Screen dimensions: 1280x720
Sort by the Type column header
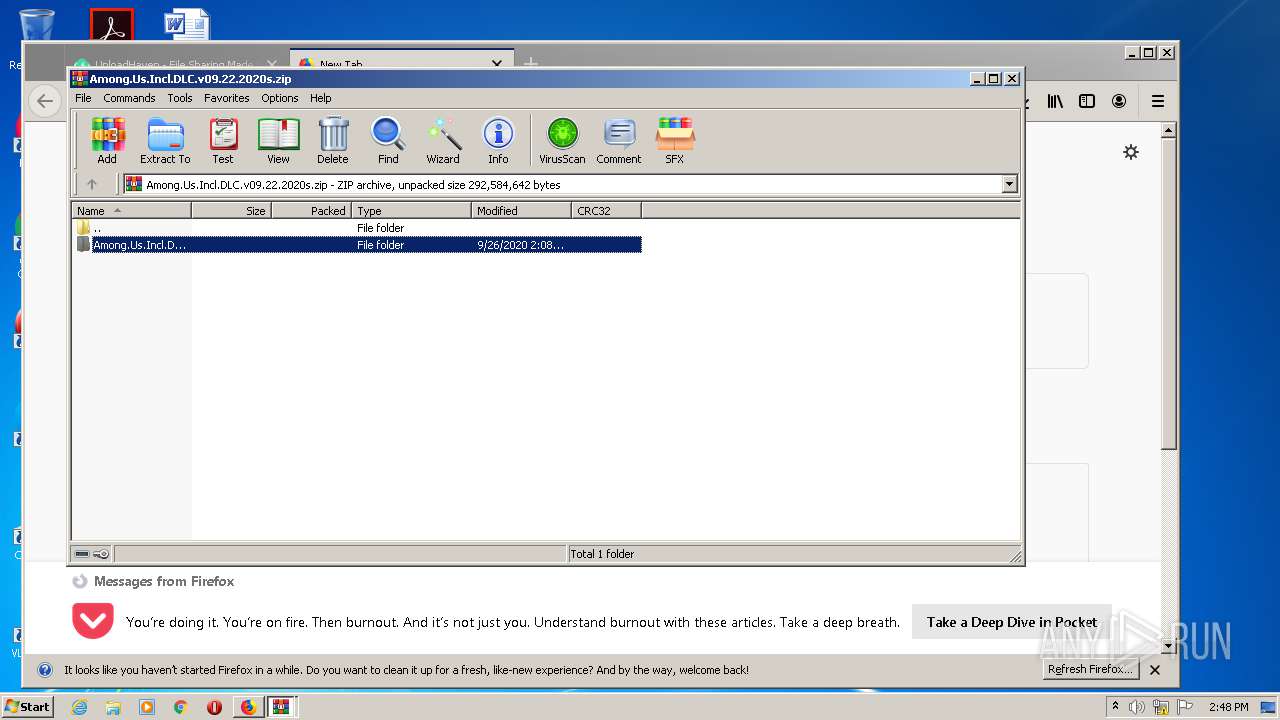pyautogui.click(x=411, y=211)
